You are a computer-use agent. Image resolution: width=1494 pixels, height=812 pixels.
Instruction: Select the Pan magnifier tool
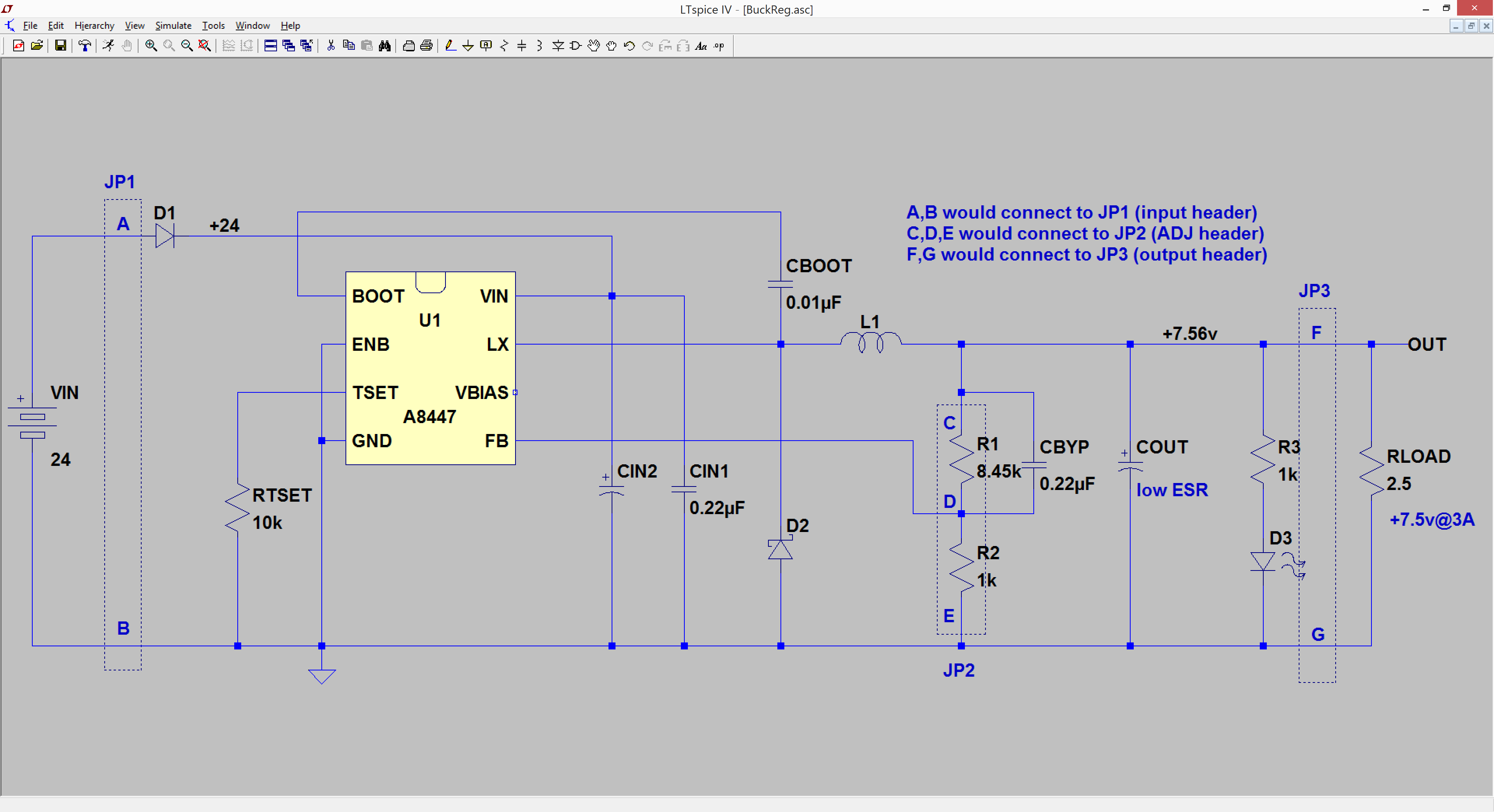coord(169,46)
